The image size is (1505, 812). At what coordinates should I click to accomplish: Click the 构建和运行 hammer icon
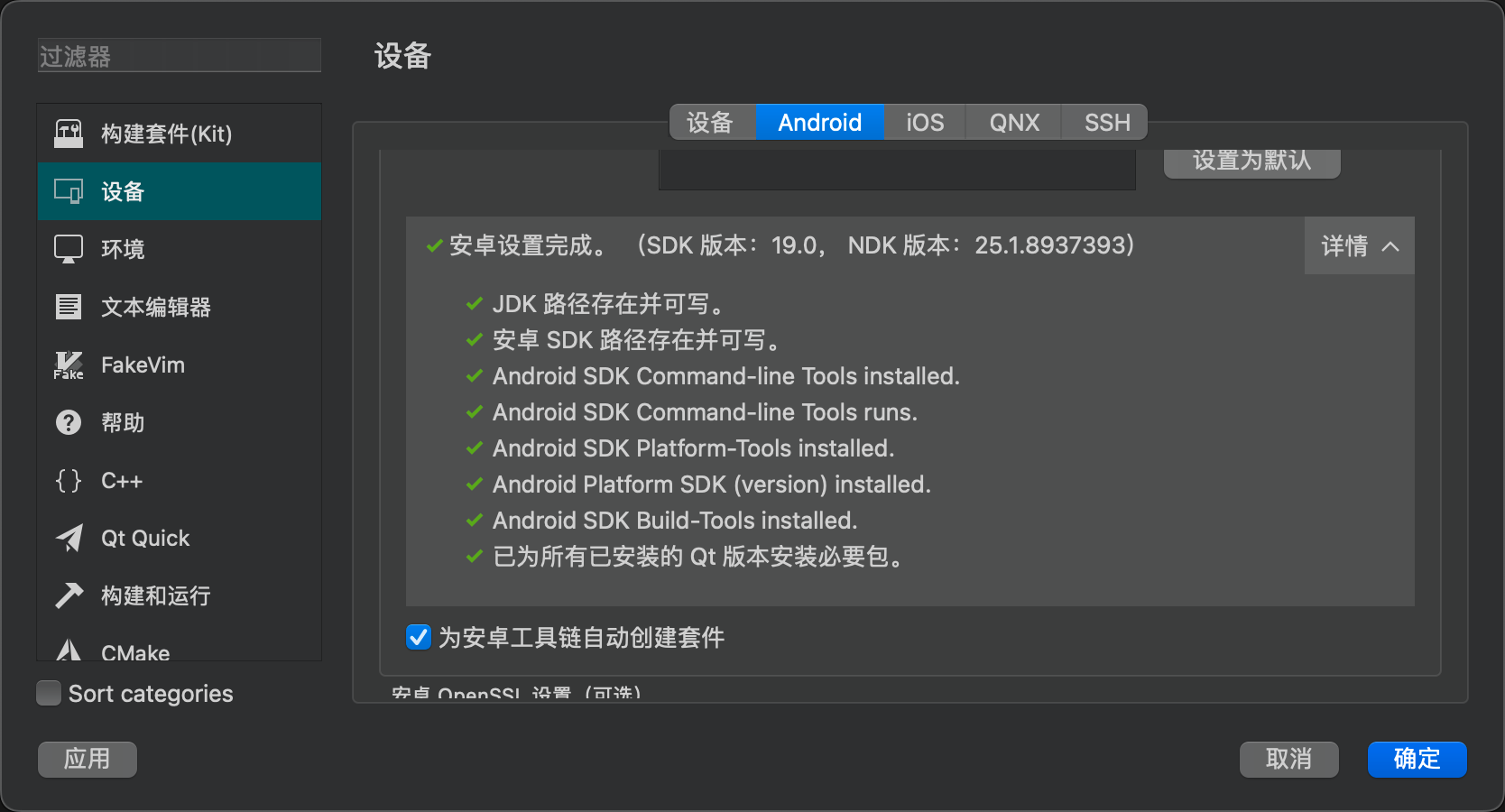coord(69,595)
